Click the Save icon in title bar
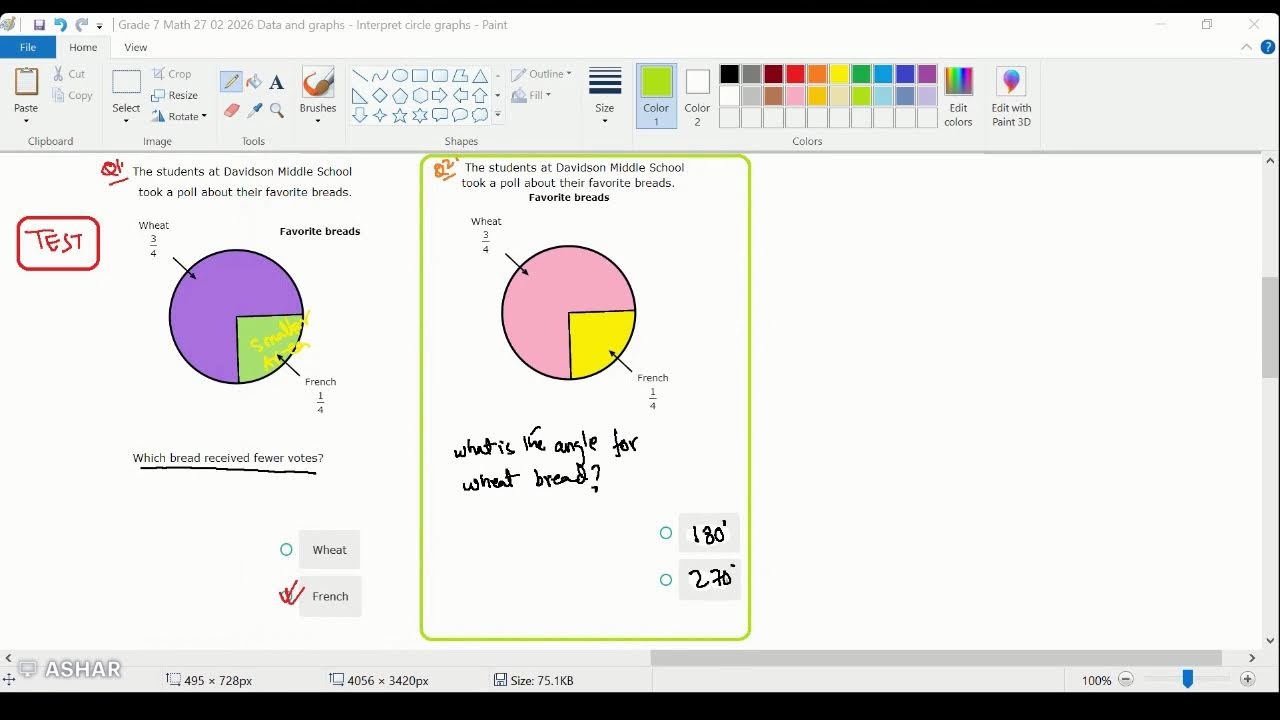The height and width of the screenshot is (720, 1280). tap(39, 24)
